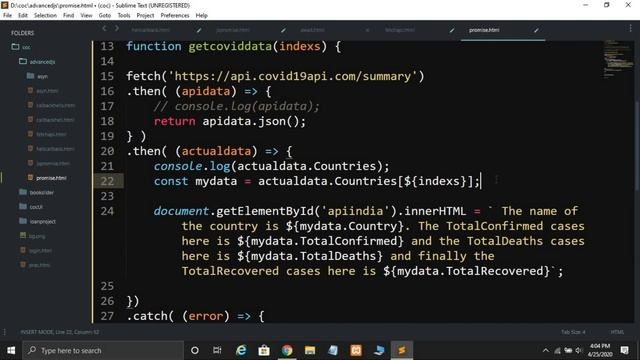Expand the asyn folder in sidebar
Image resolution: width=640 pixels, height=360 pixels.
[30, 76]
